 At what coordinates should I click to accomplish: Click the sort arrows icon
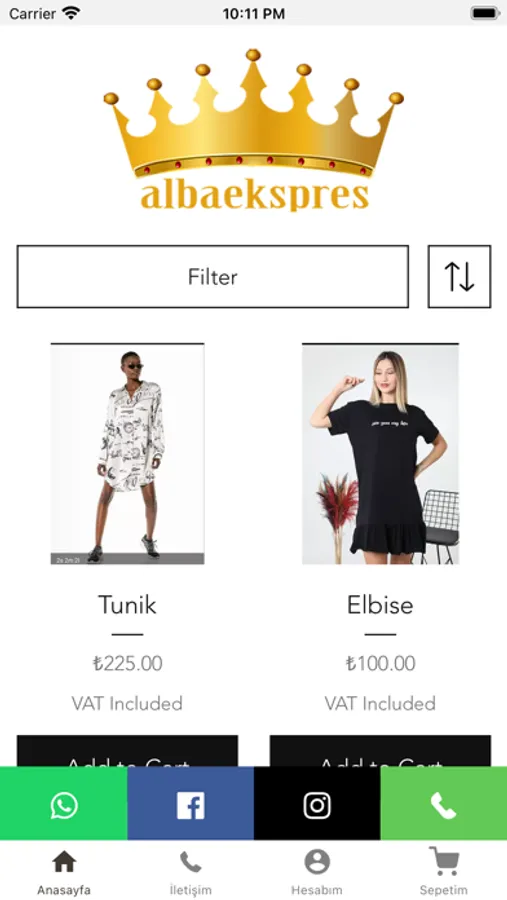pyautogui.click(x=459, y=277)
